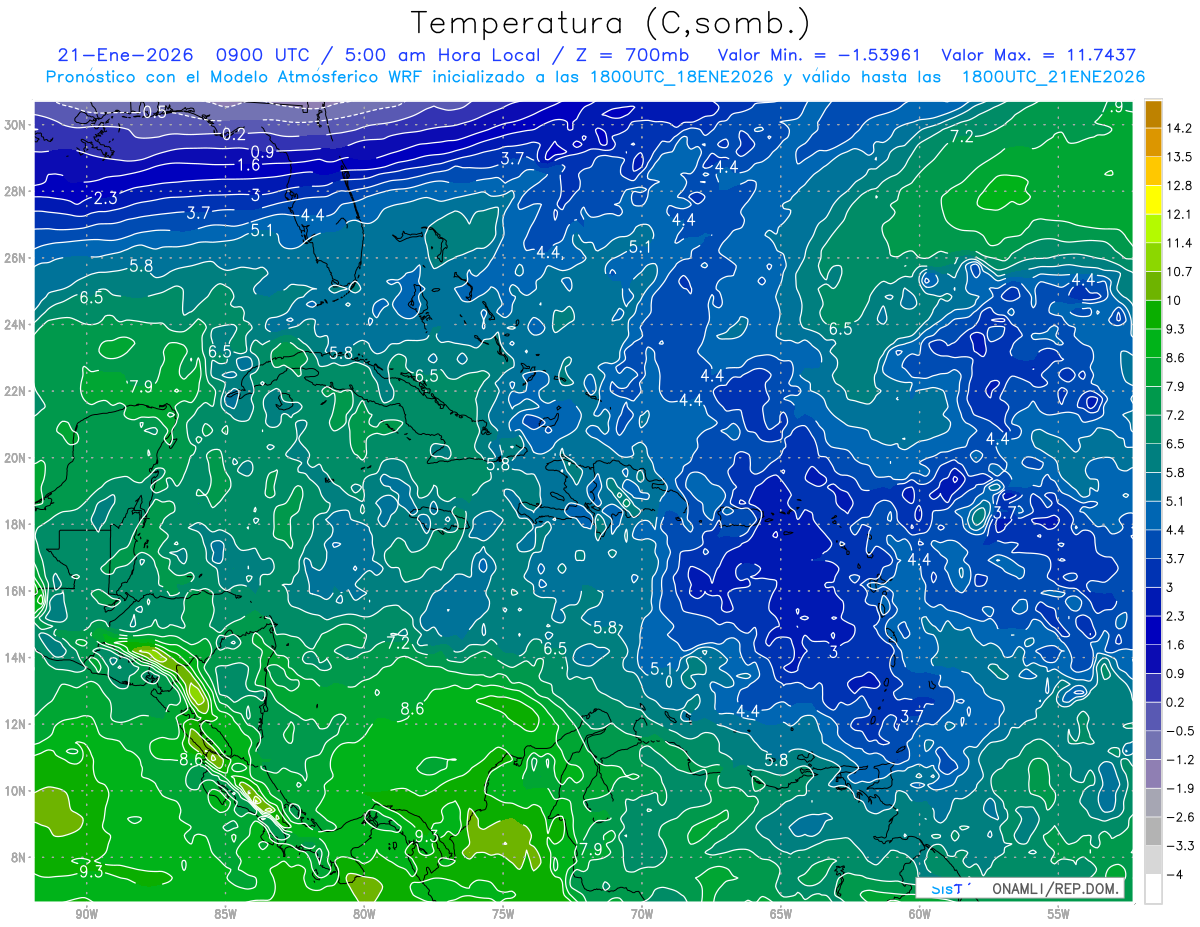Click the "24N" latitude axis label
Screen dimensions: 1200x927
17,325
